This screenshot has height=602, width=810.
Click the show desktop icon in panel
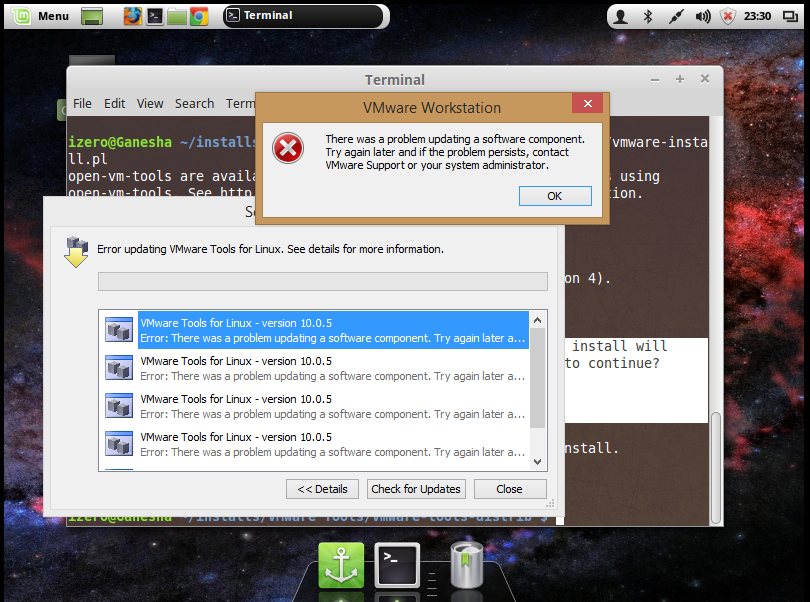pos(92,16)
